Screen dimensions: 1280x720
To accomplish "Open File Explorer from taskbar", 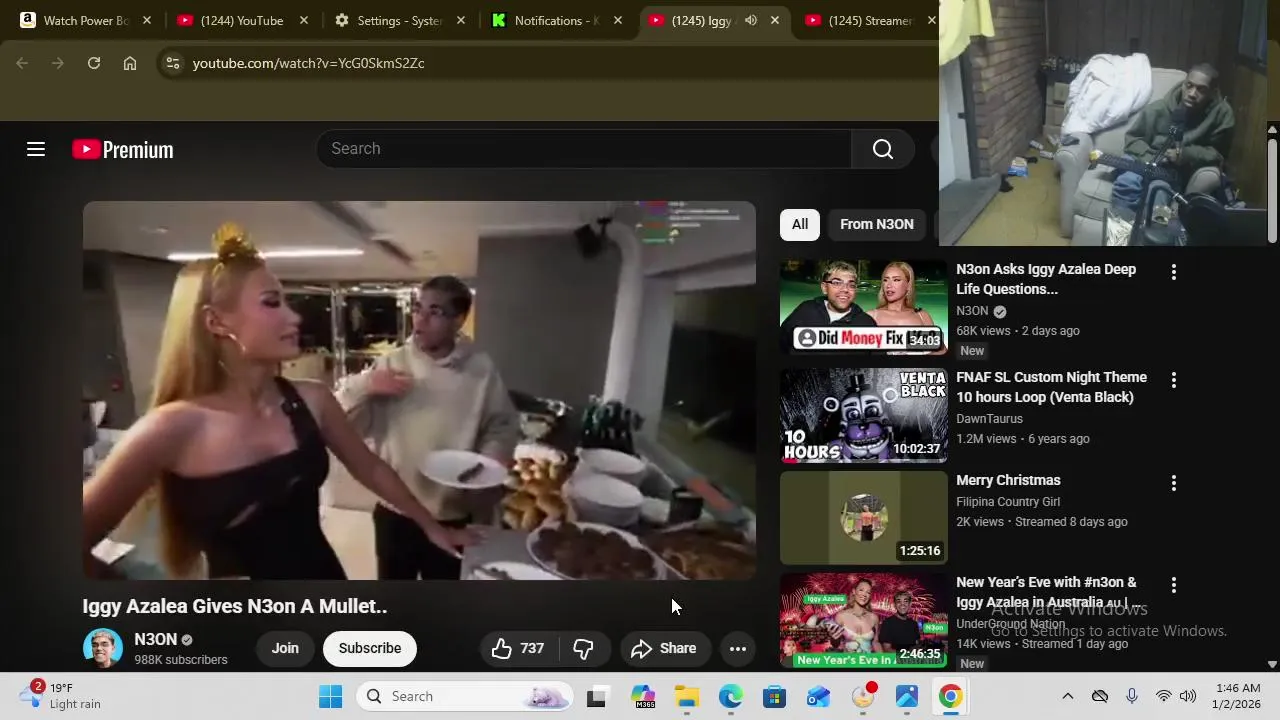I will [687, 696].
